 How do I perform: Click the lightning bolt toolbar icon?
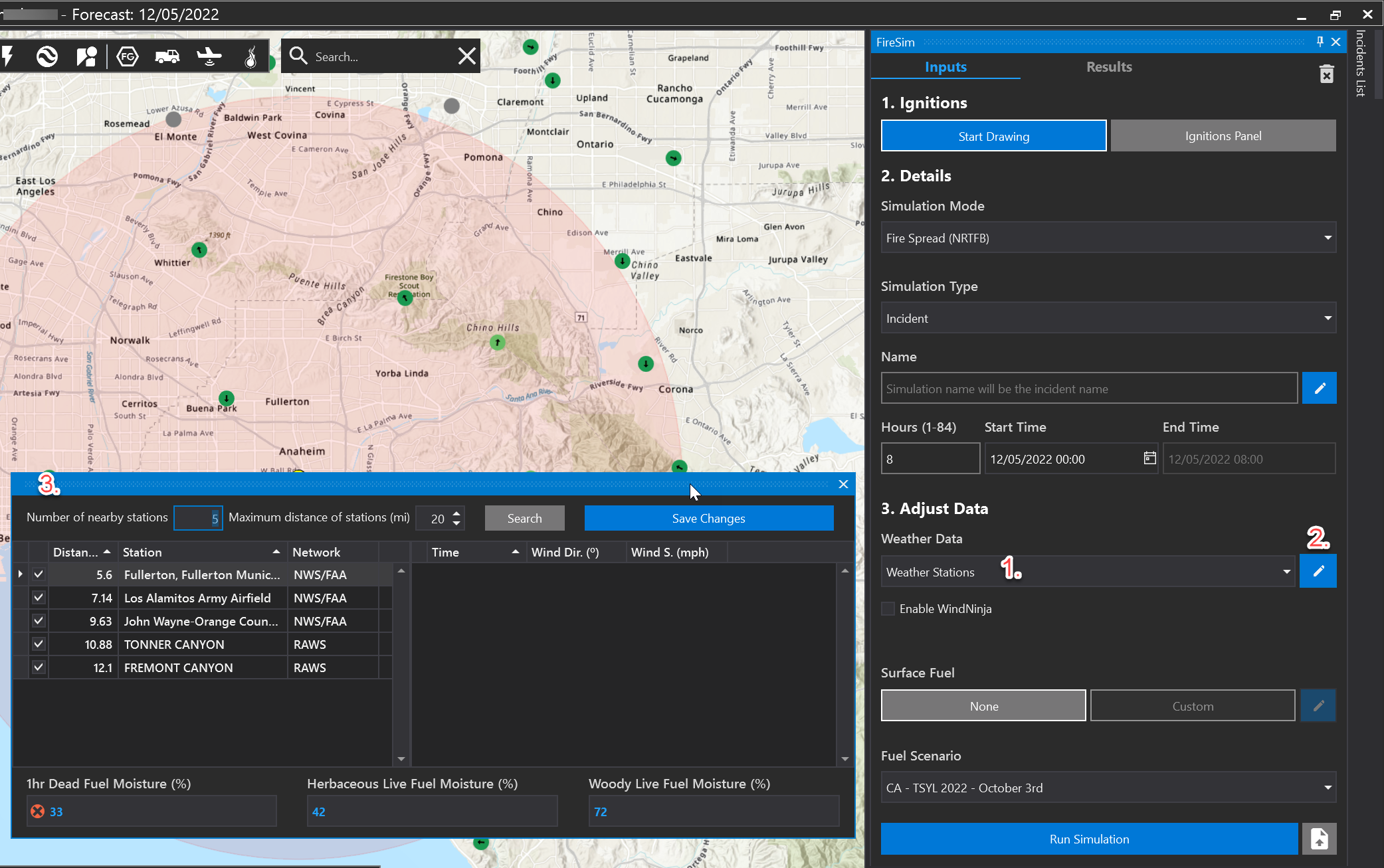pos(9,56)
